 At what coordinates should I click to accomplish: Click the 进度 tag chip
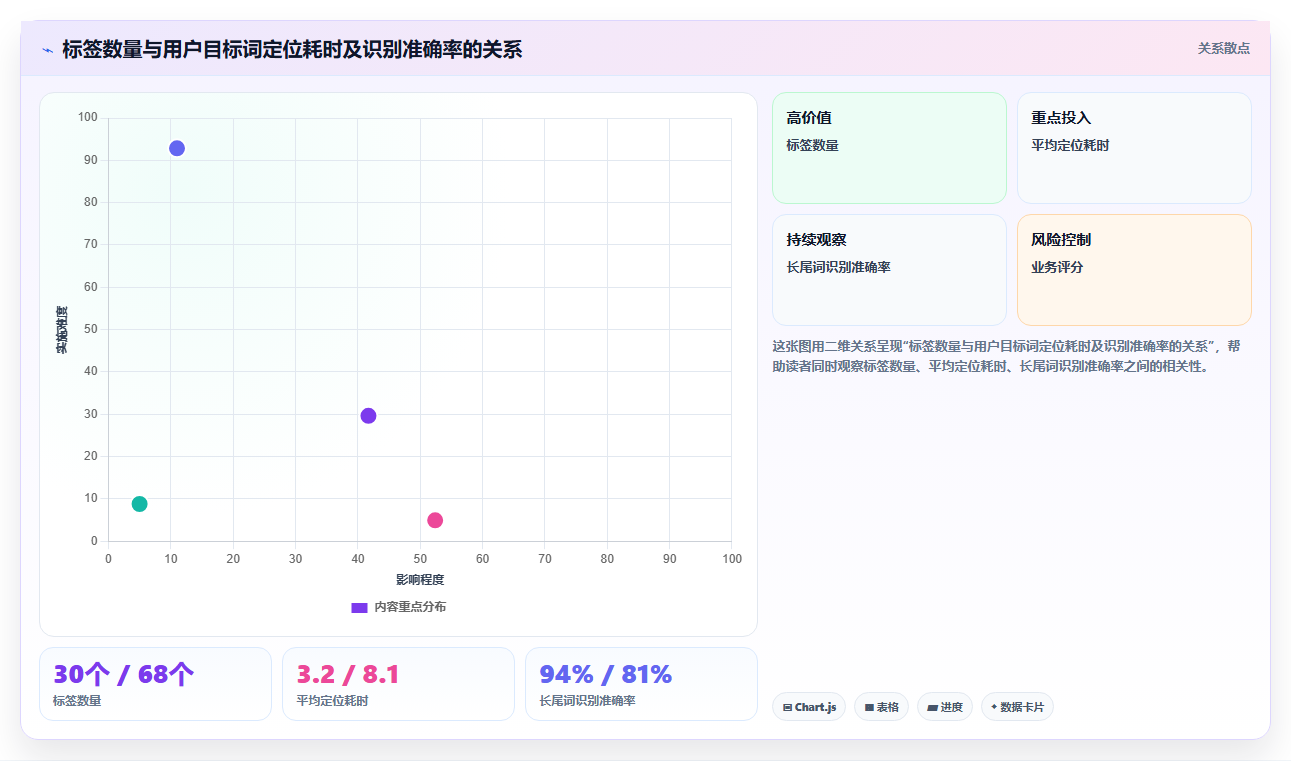945,707
